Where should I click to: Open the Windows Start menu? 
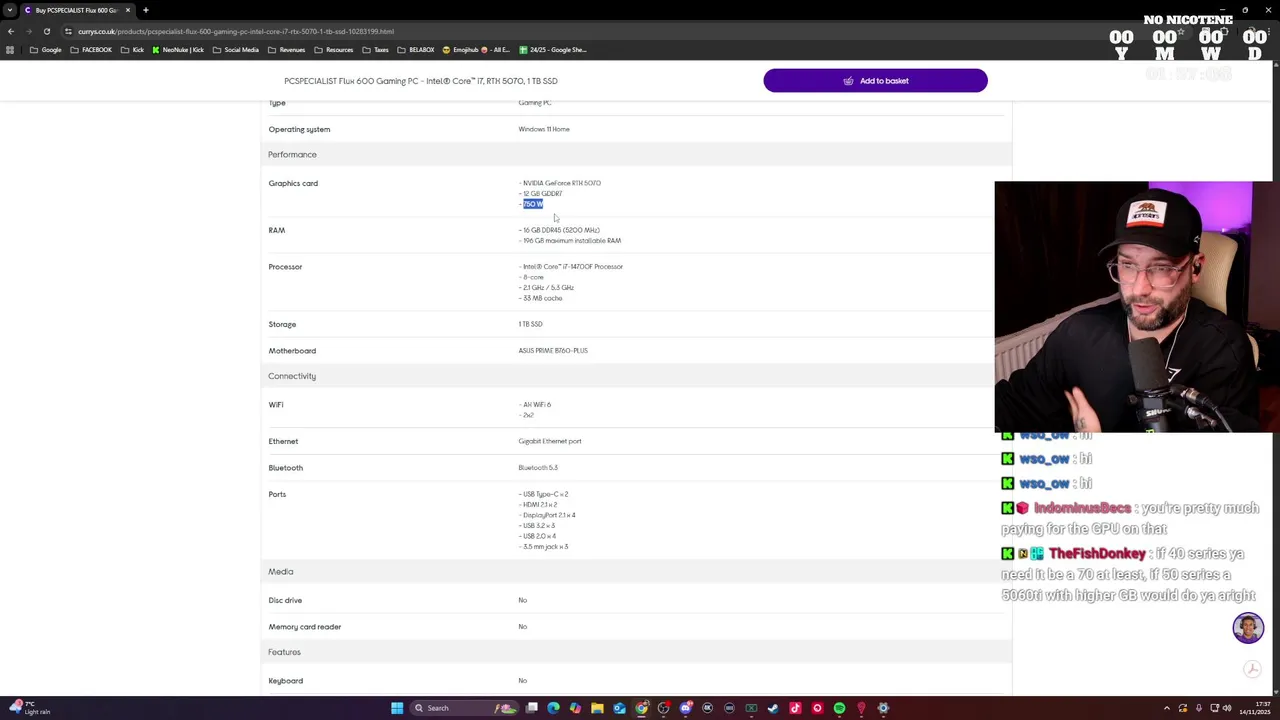[x=397, y=708]
